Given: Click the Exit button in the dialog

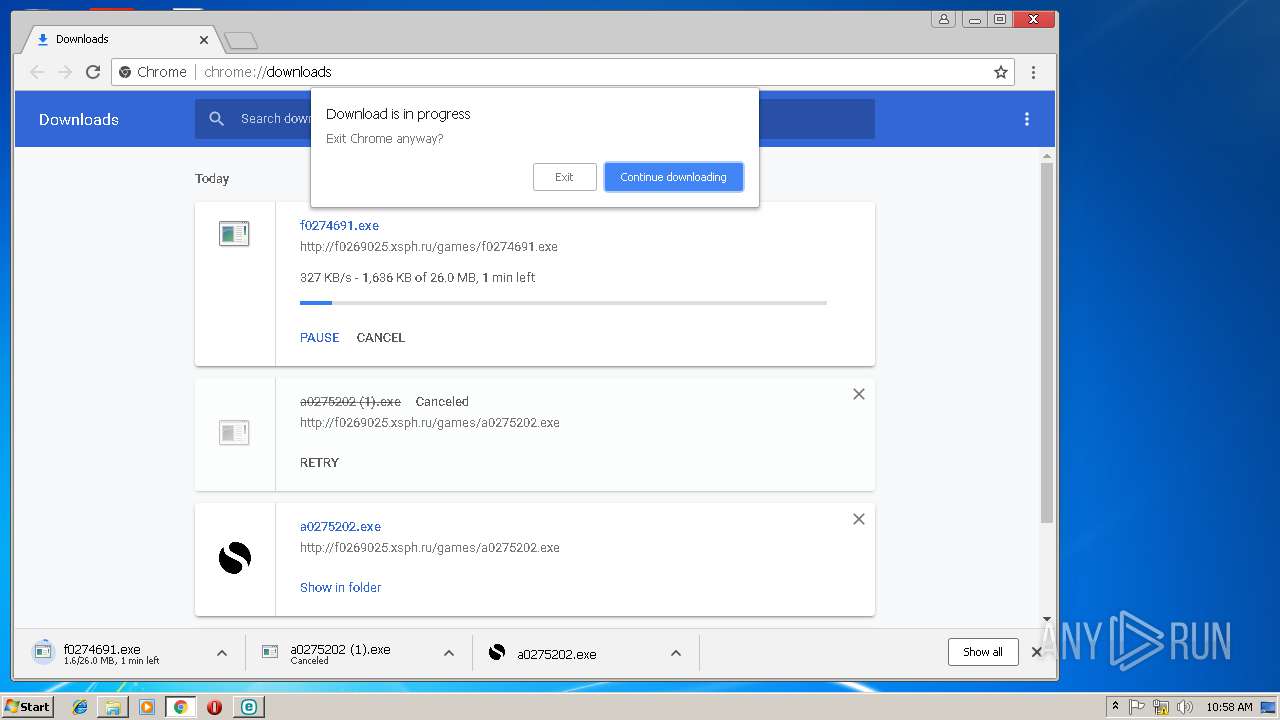Looking at the screenshot, I should [x=564, y=177].
